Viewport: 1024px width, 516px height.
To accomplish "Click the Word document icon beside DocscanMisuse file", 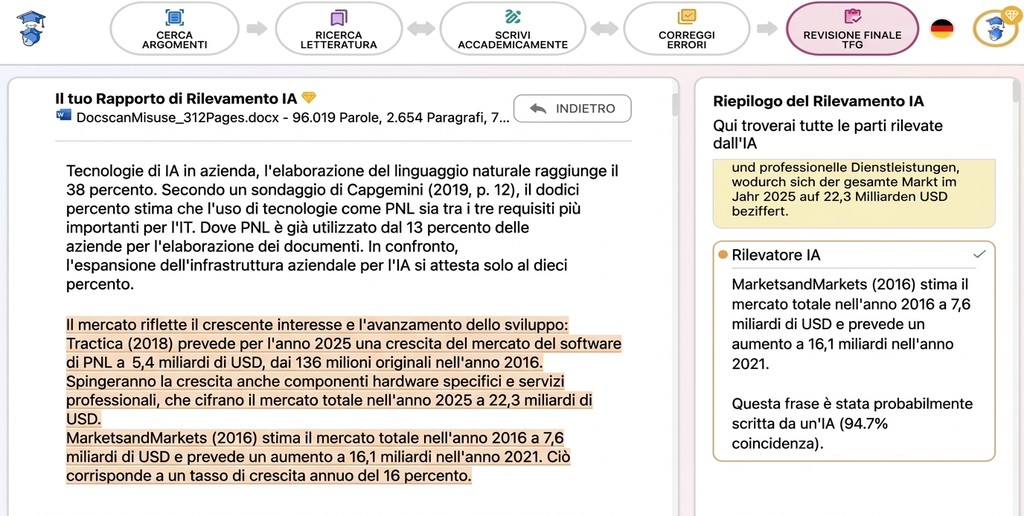I will (64, 116).
